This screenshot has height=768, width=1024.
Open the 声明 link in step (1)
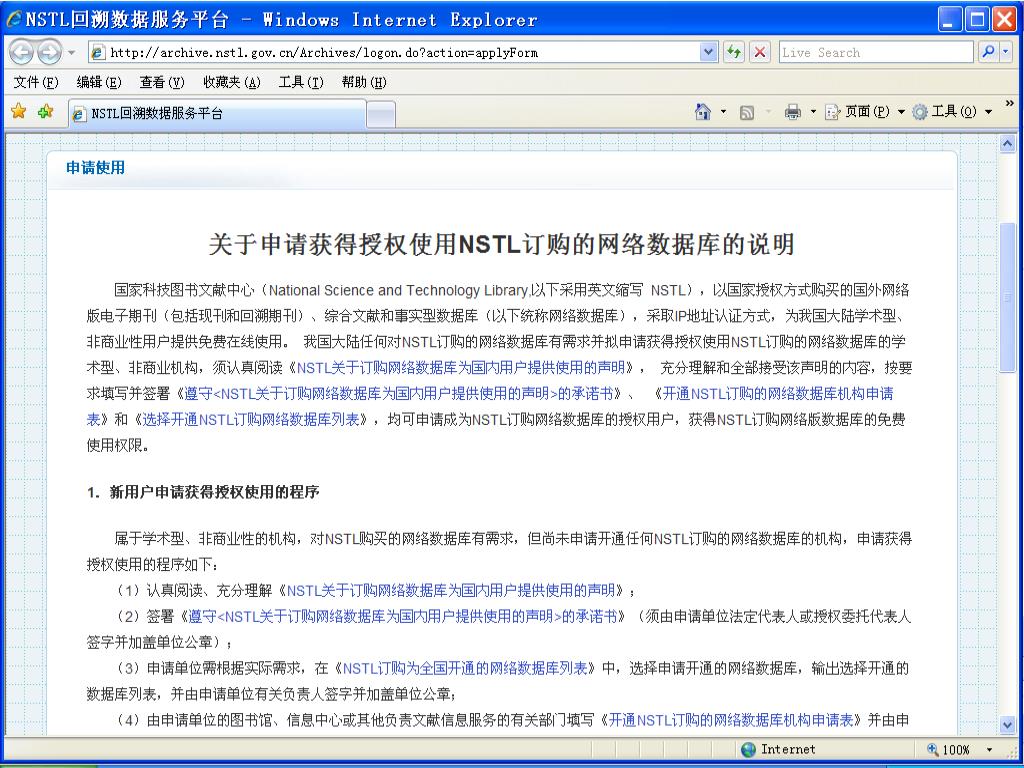coord(451,591)
